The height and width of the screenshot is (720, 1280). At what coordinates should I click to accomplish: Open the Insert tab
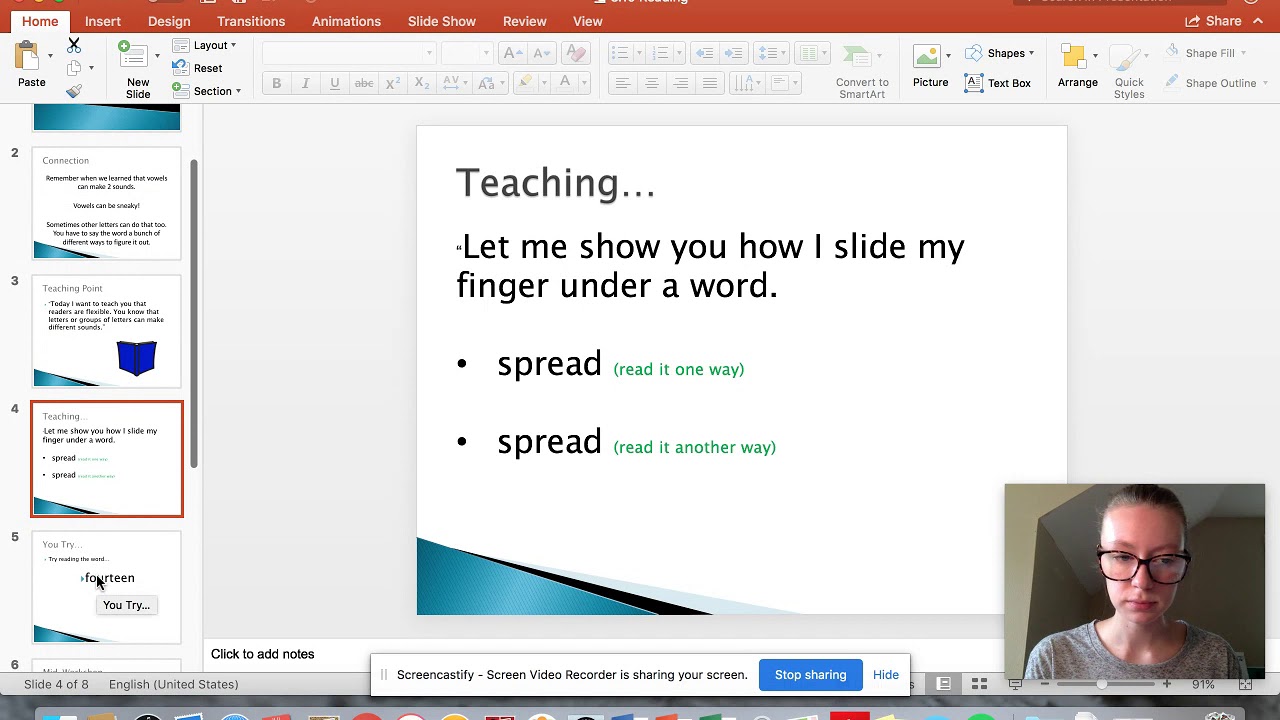(103, 21)
